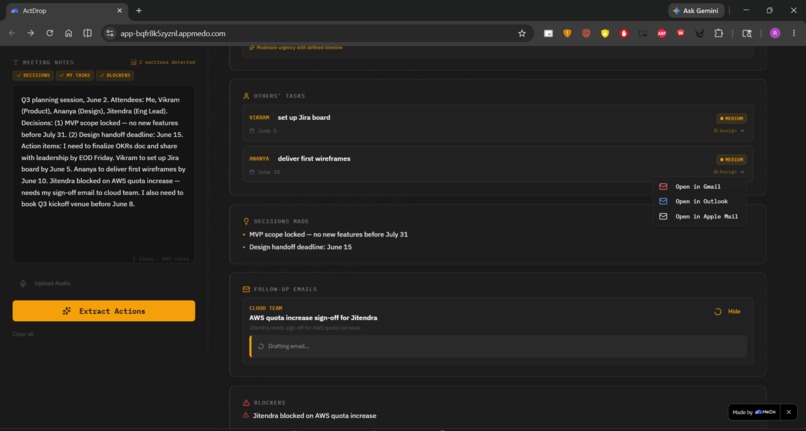The width and height of the screenshot is (806, 431).
Task: Click the ANANYA assignee label
Action: [259, 159]
